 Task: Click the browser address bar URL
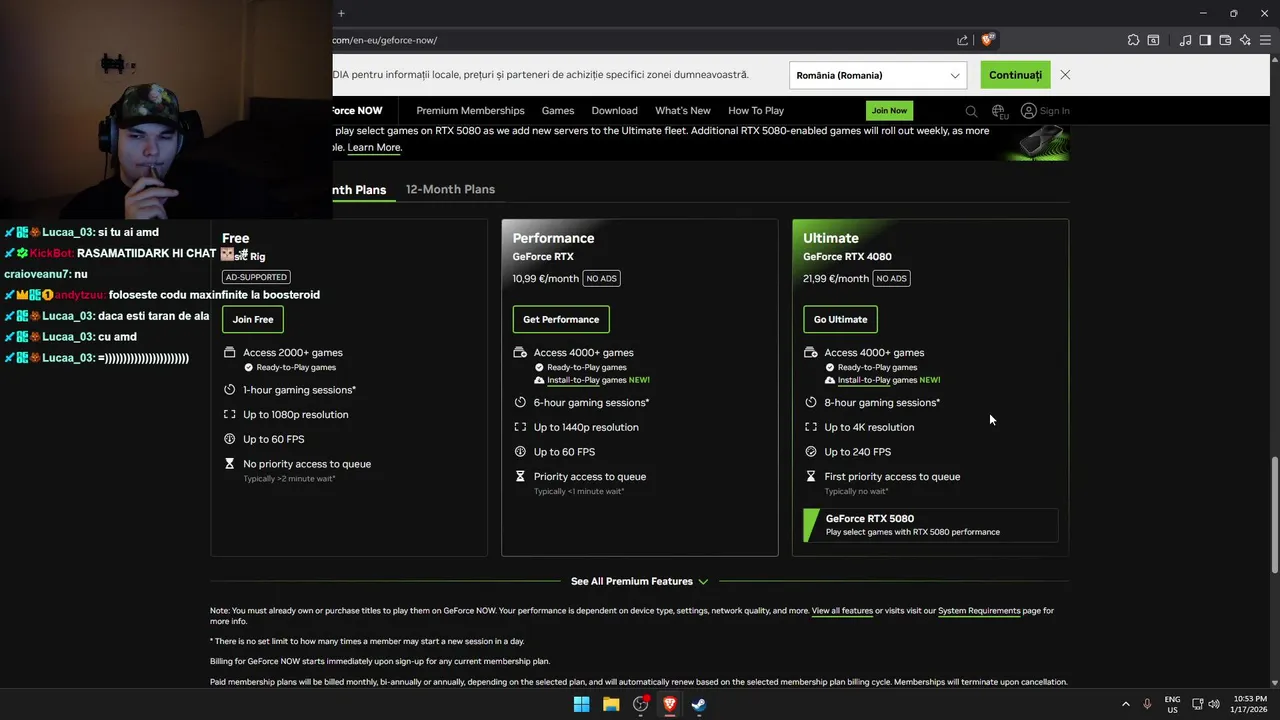(x=385, y=40)
